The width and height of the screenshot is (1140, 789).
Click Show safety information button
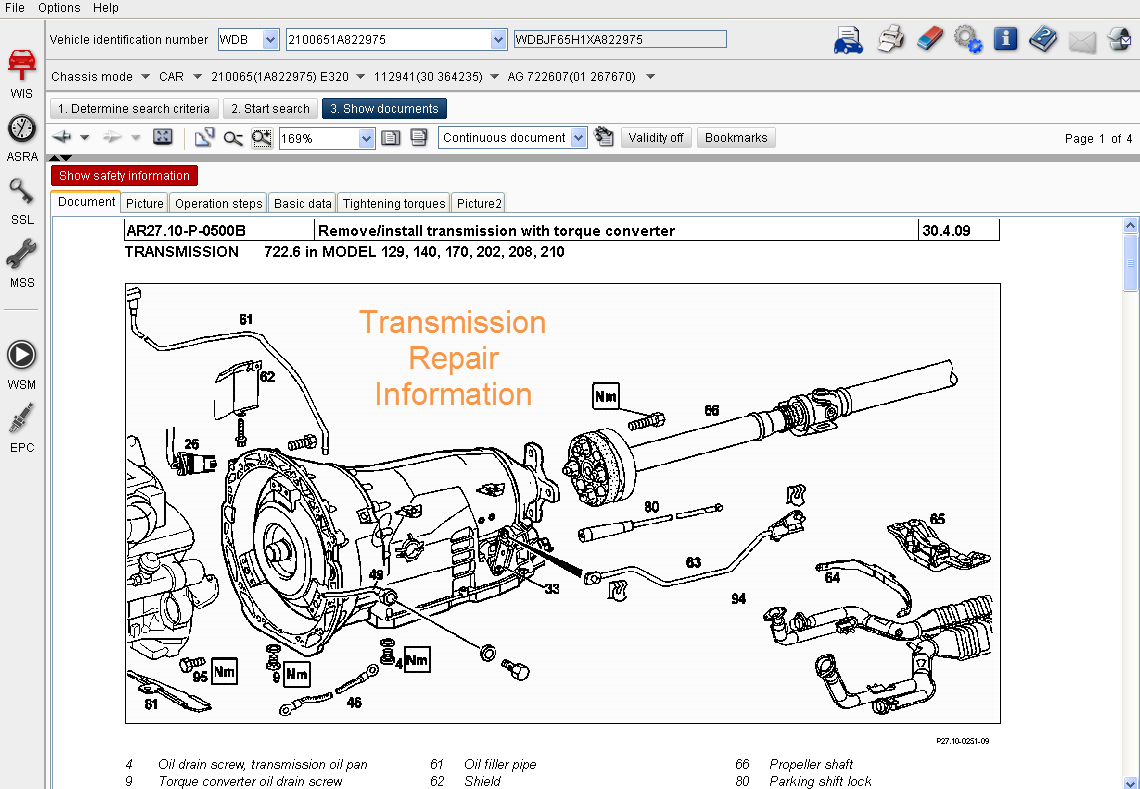124,176
